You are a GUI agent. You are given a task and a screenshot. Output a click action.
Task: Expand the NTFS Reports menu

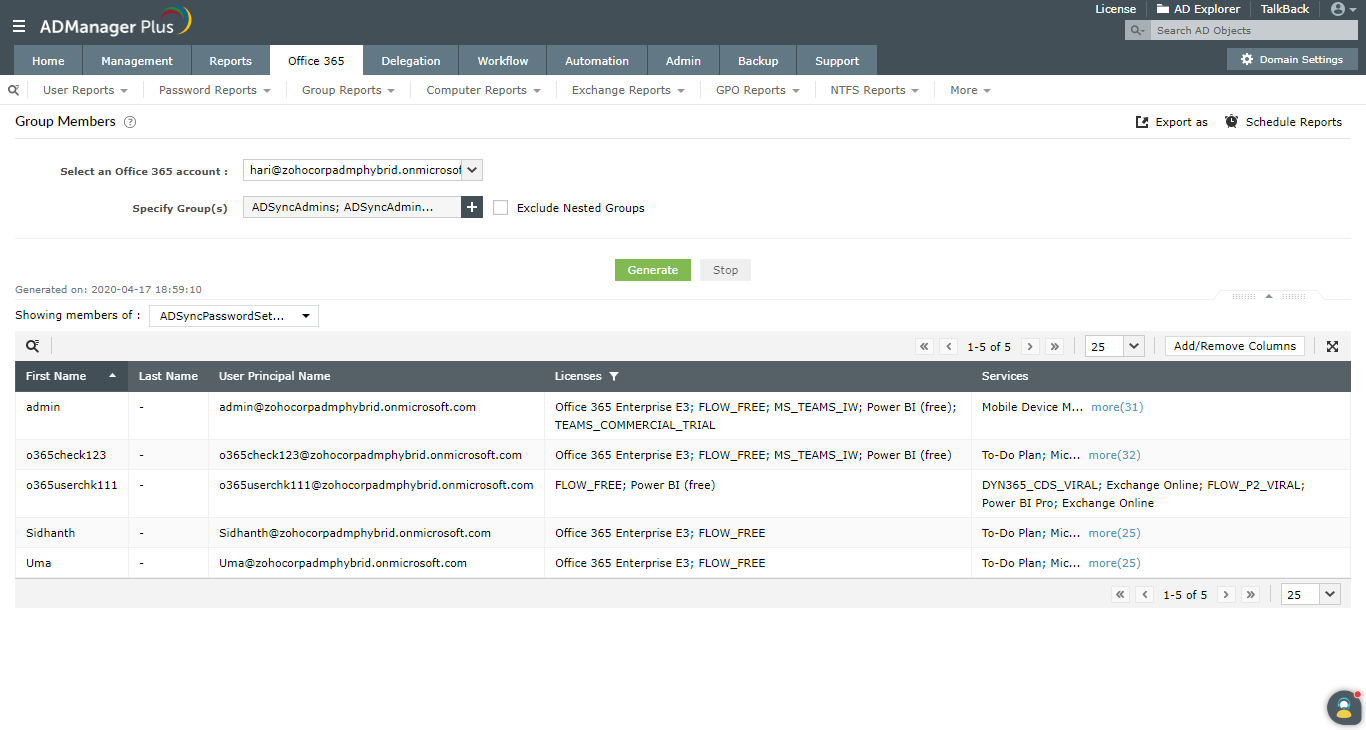point(874,90)
